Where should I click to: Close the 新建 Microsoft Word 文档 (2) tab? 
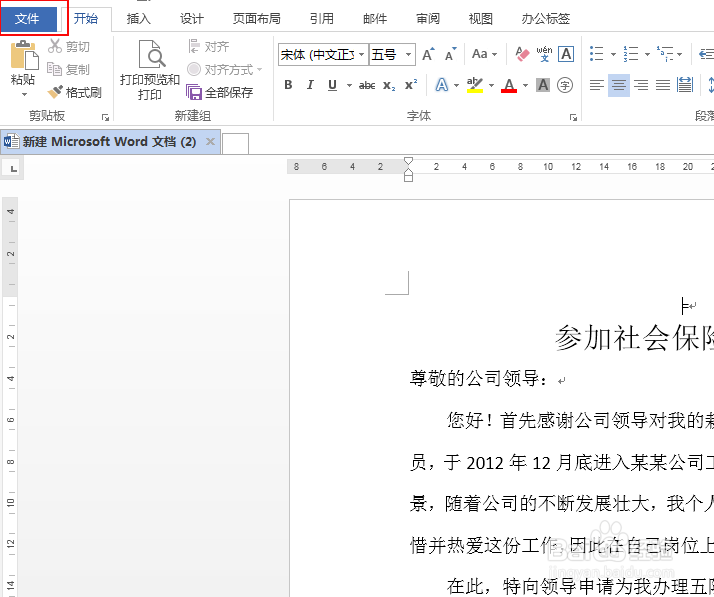(210, 142)
